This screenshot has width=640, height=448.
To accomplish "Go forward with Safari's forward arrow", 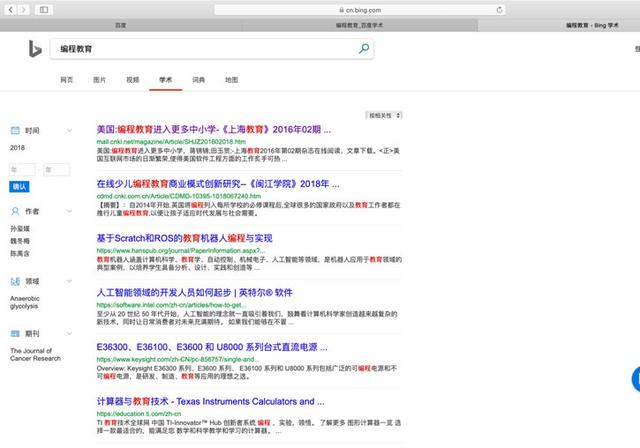I will [24, 9].
